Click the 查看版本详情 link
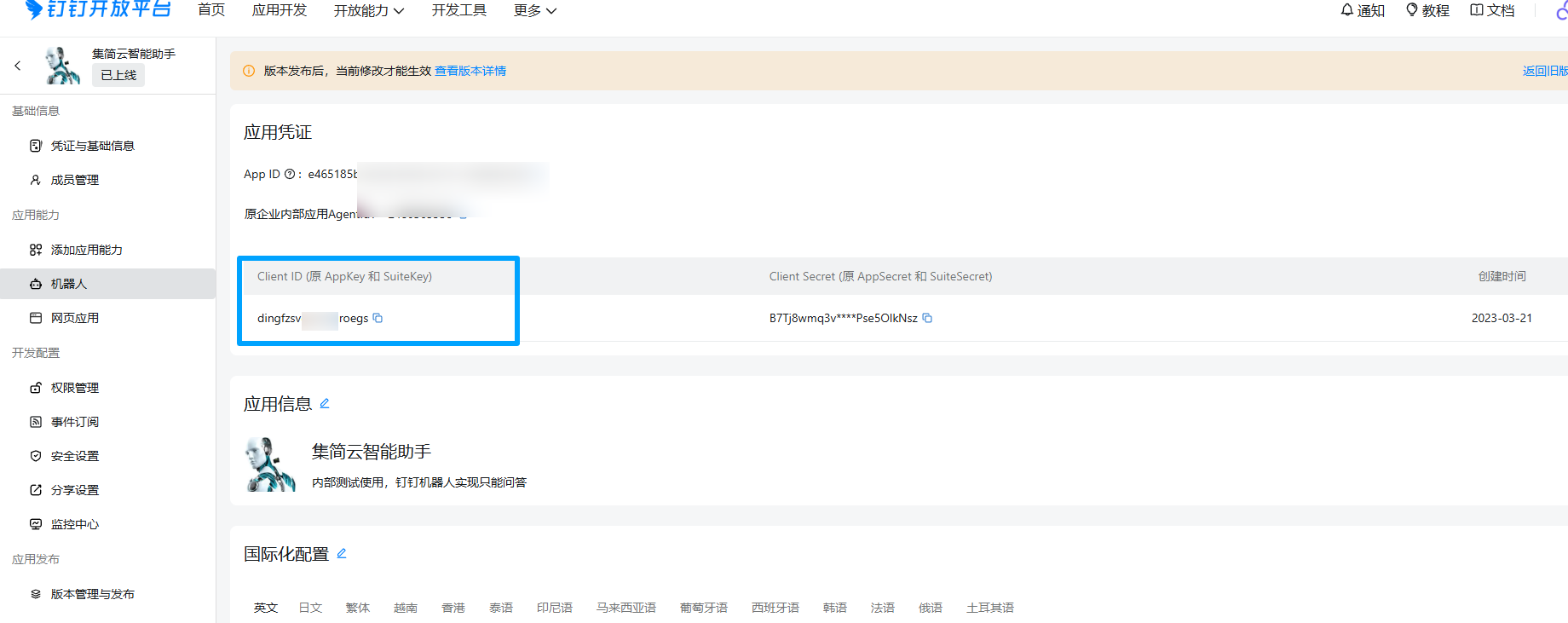1568x623 pixels. pyautogui.click(x=470, y=71)
